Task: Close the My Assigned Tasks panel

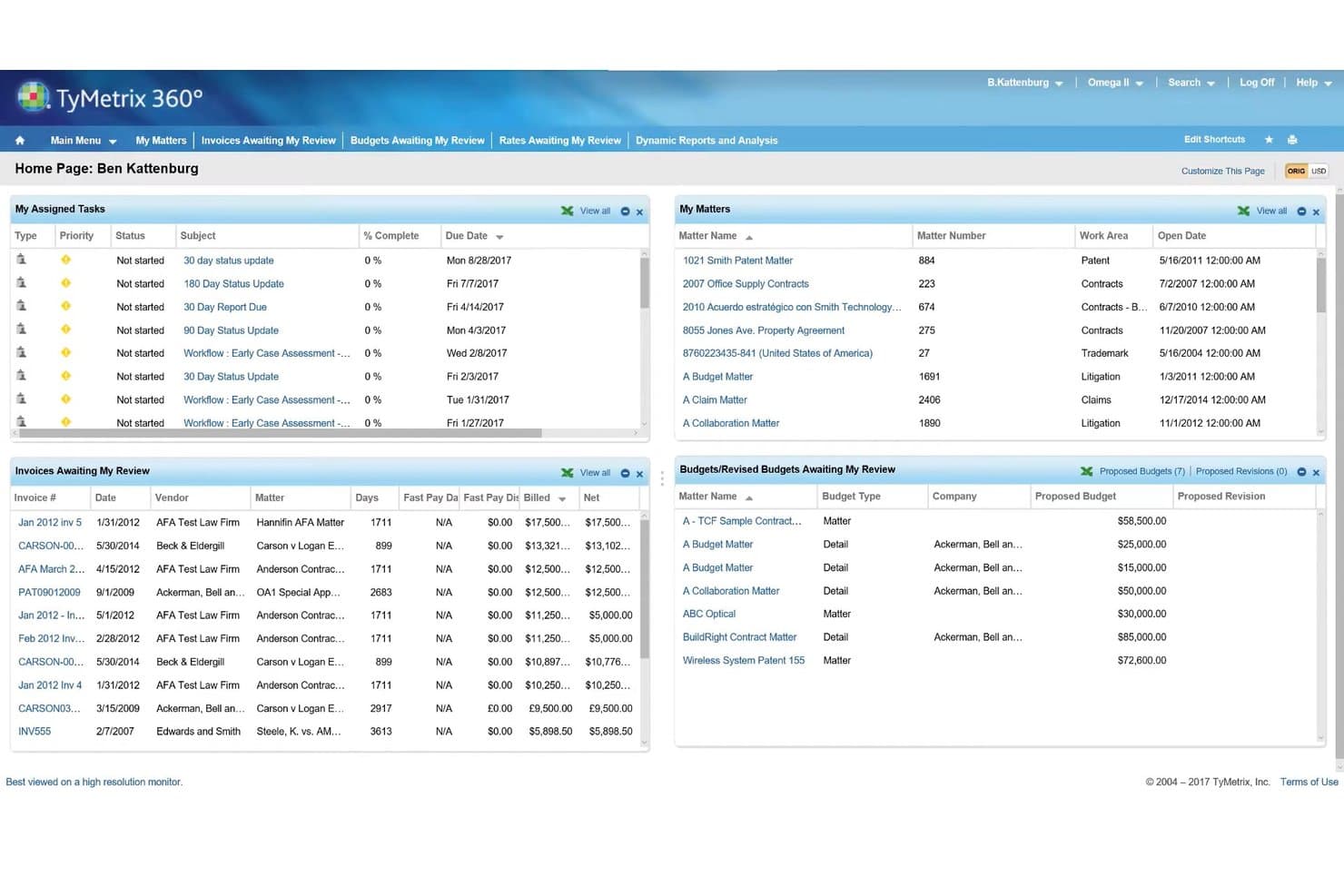Action: [639, 212]
